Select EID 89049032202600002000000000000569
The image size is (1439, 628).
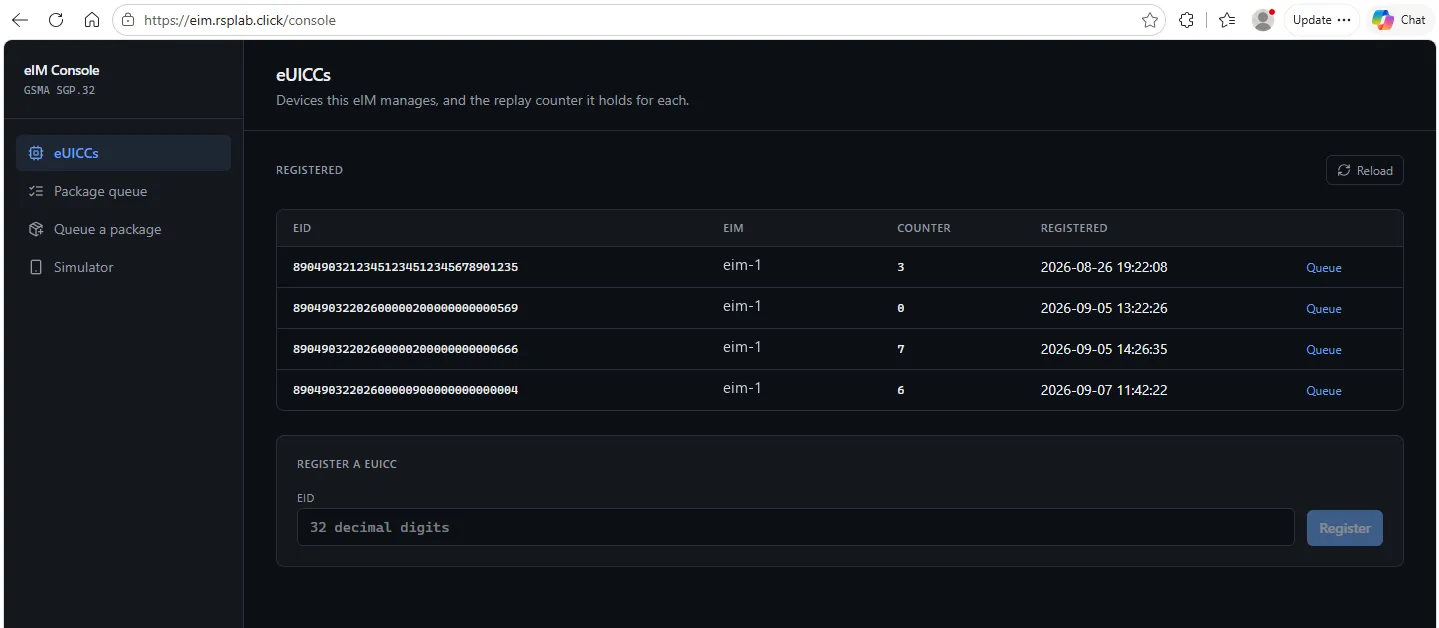pos(405,308)
